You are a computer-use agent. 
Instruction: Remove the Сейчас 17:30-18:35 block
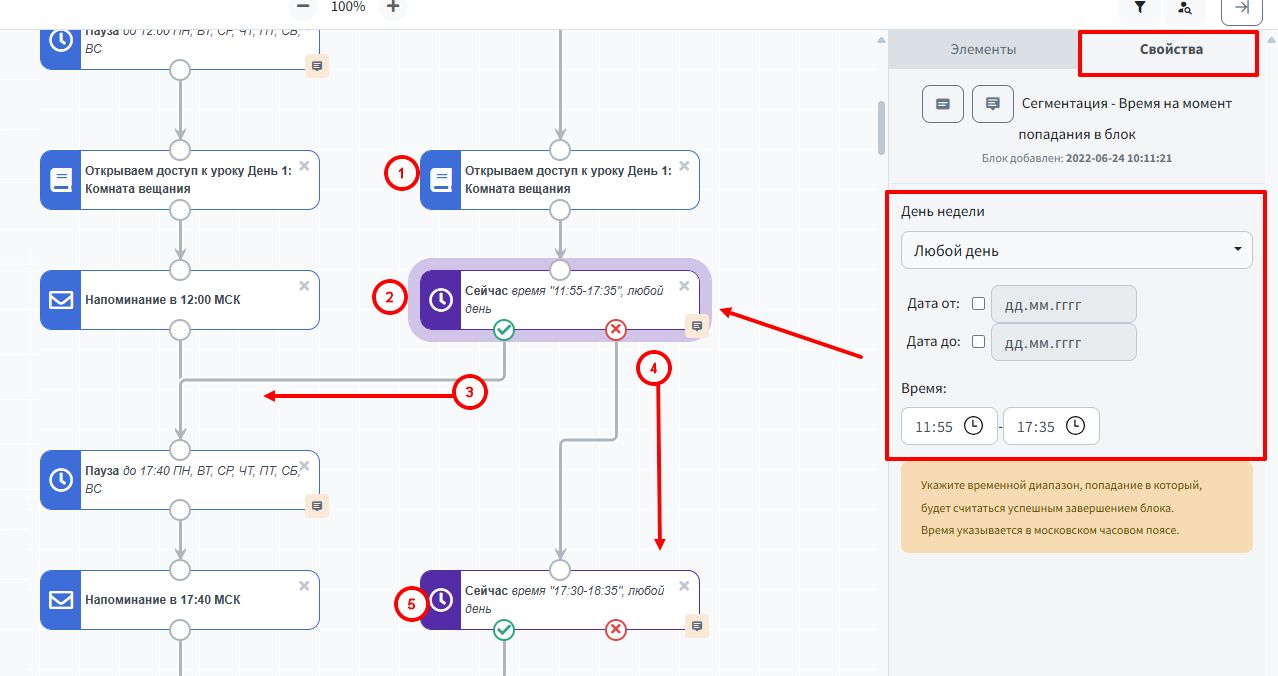(684, 586)
